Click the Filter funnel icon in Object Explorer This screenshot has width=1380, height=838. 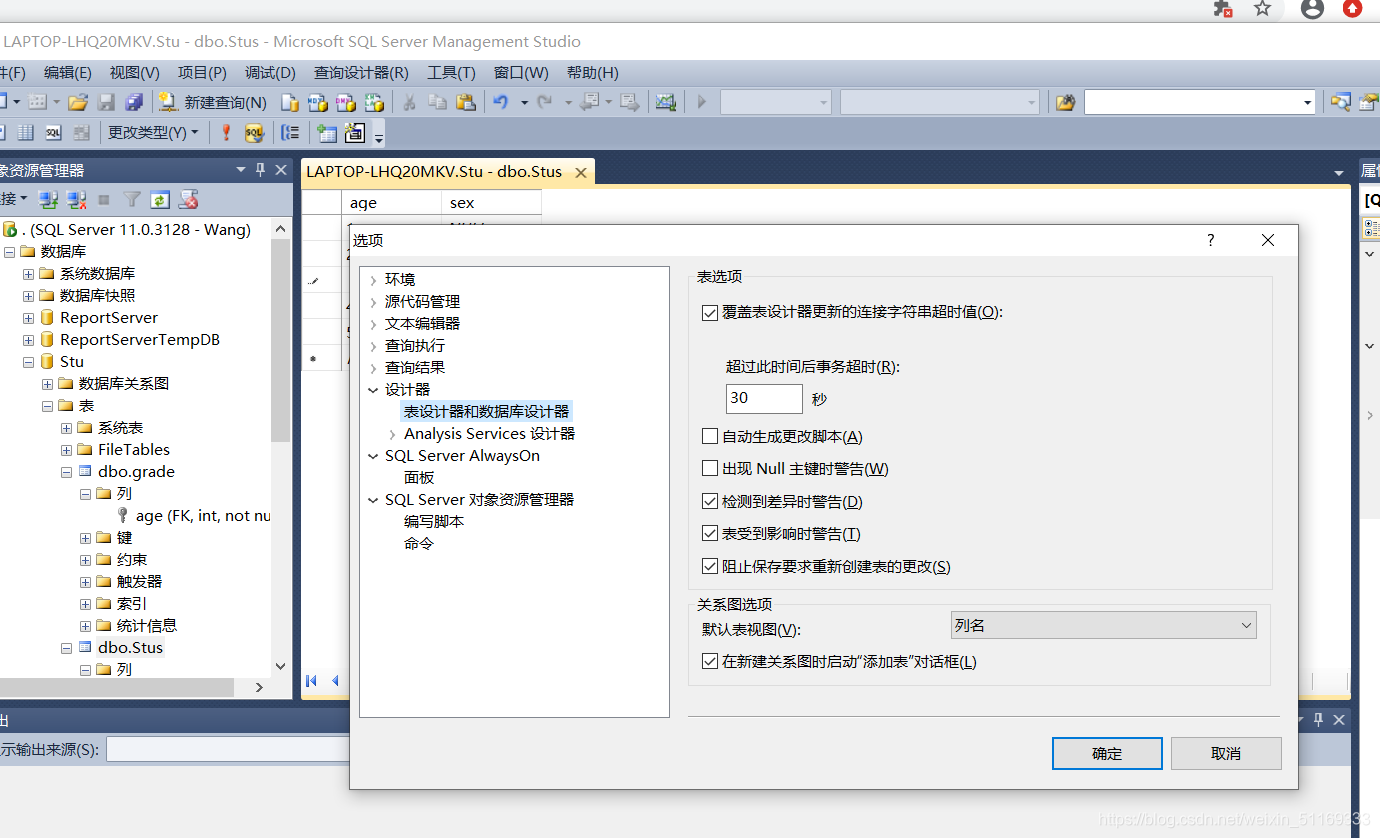(x=132, y=200)
